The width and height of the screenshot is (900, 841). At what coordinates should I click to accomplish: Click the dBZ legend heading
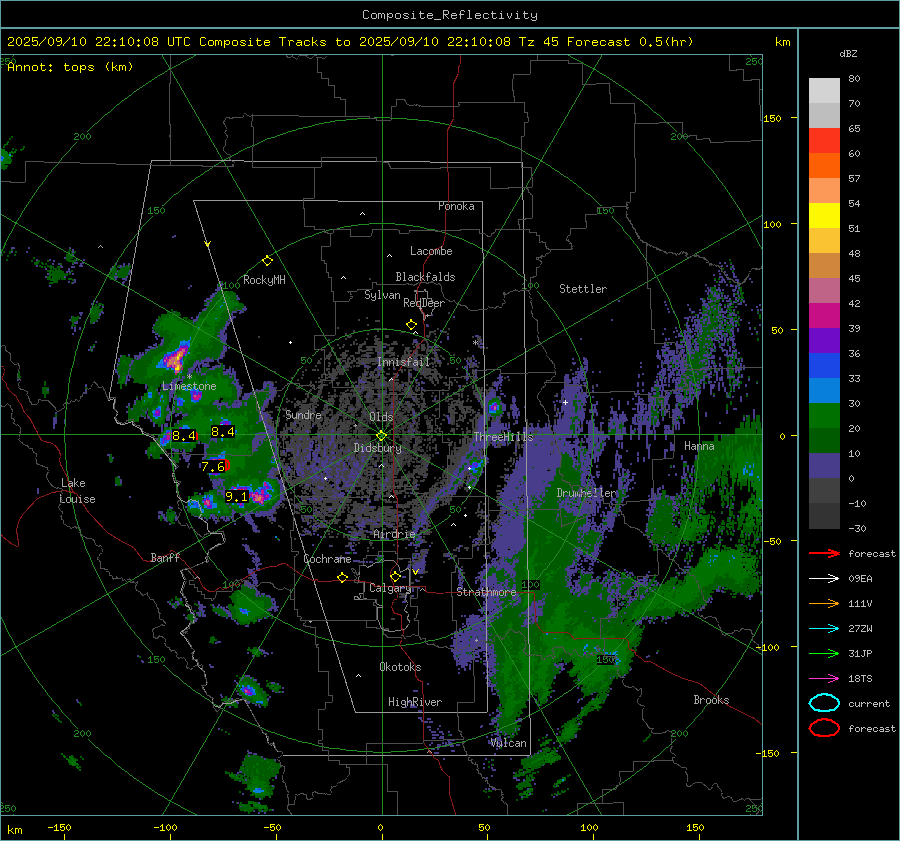click(x=848, y=53)
